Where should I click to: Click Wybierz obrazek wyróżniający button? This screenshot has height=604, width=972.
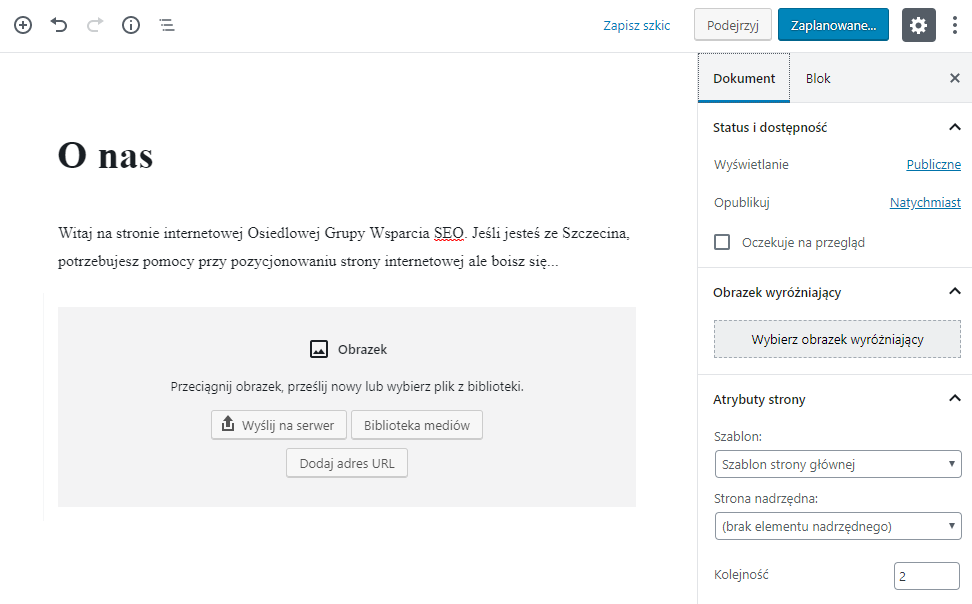pos(837,339)
